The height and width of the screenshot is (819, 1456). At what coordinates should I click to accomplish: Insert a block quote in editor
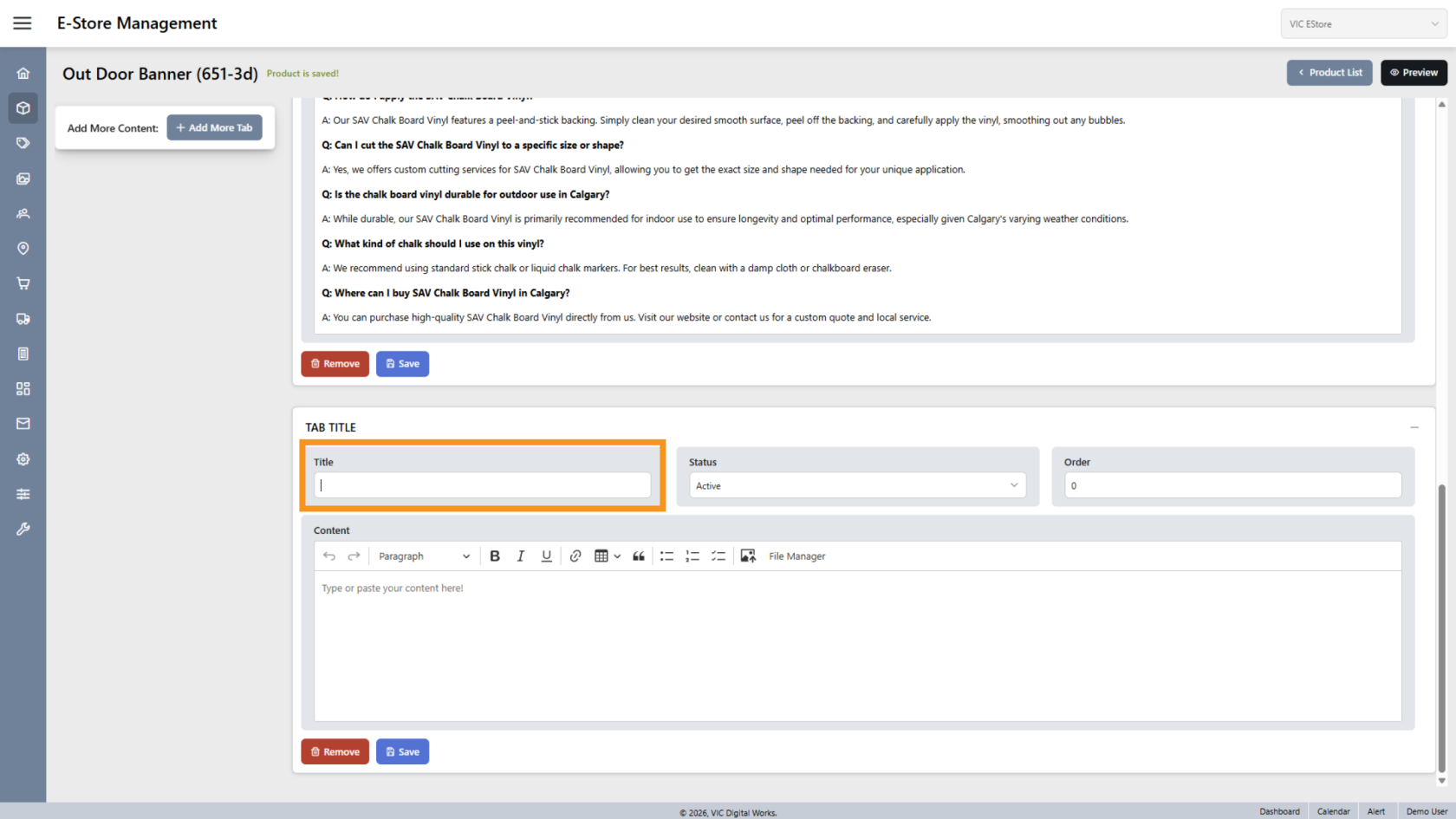click(639, 556)
